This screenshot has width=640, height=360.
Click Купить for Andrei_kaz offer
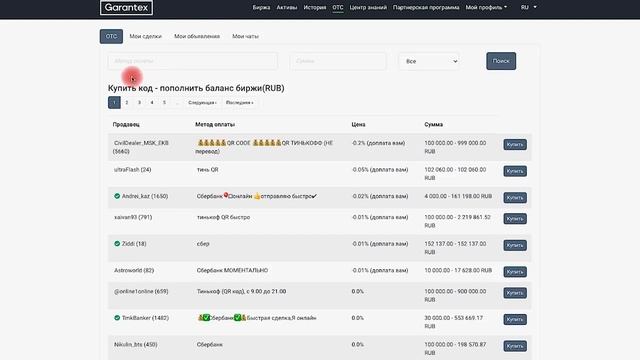click(515, 198)
